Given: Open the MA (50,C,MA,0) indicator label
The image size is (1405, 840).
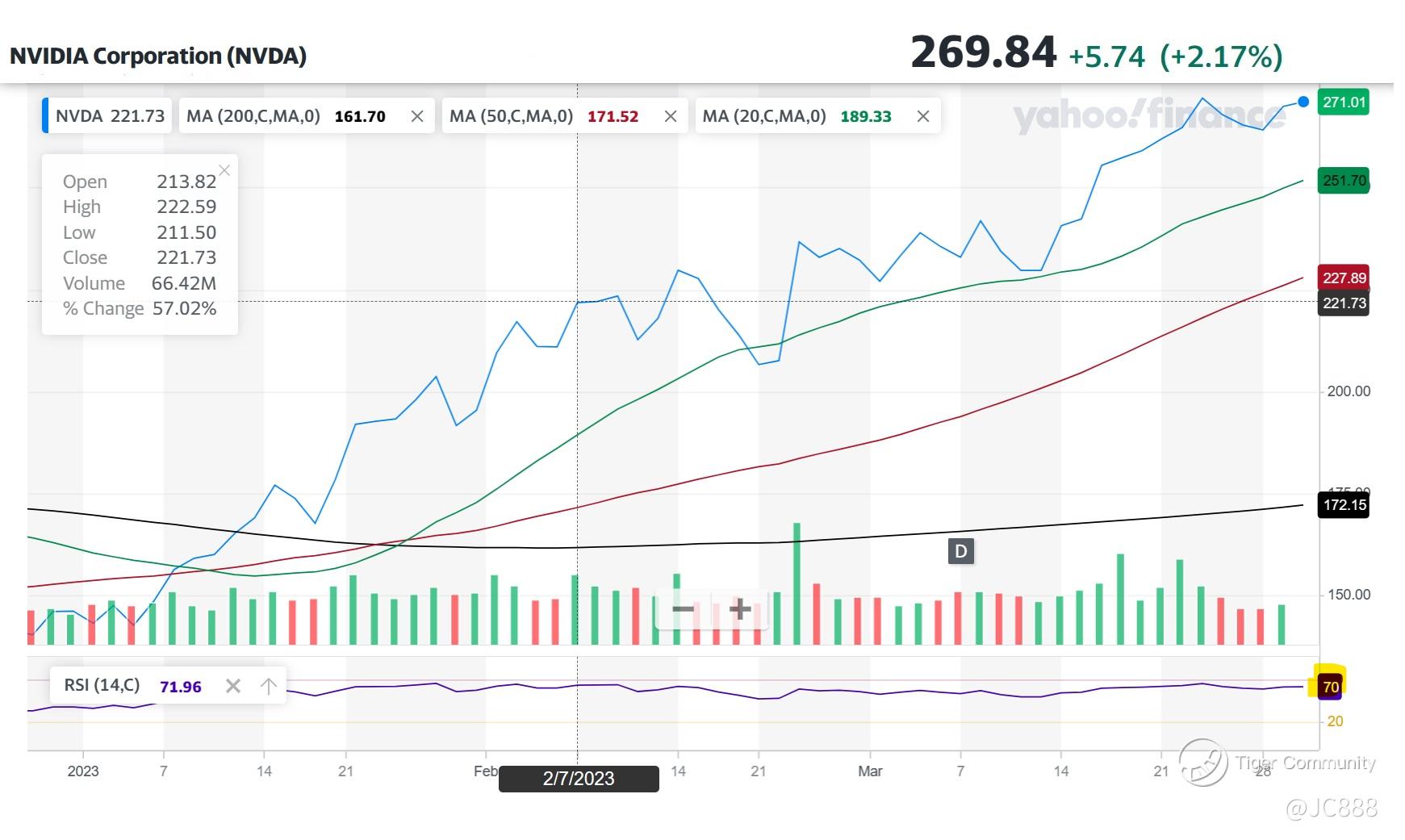Looking at the screenshot, I should coord(512,116).
